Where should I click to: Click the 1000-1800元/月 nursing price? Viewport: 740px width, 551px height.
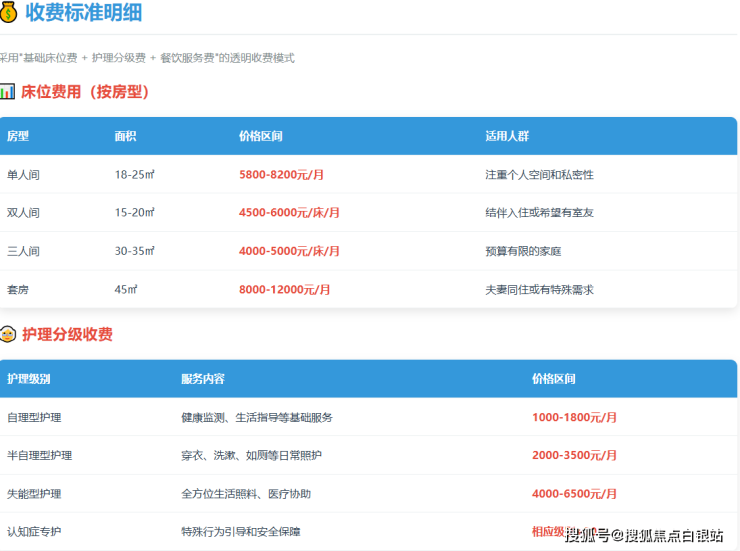[574, 417]
